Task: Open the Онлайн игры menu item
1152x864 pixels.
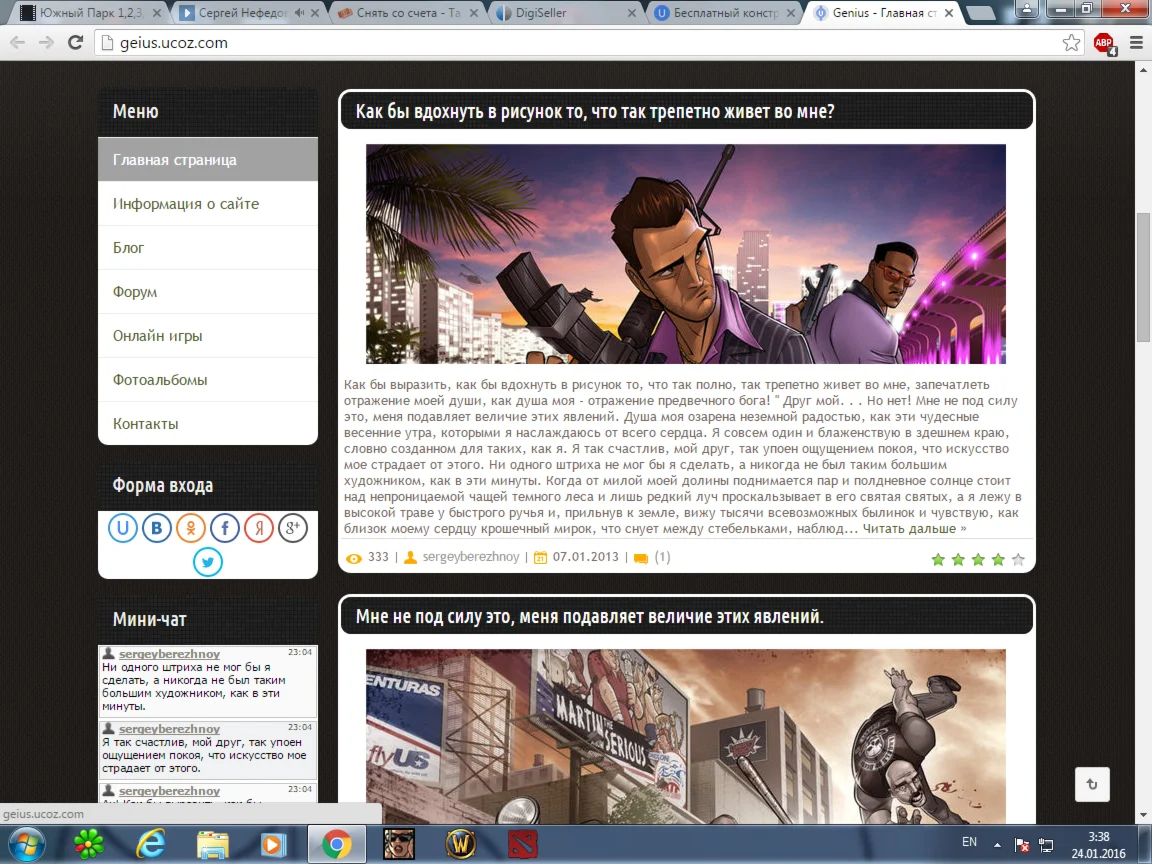Action: tap(208, 336)
